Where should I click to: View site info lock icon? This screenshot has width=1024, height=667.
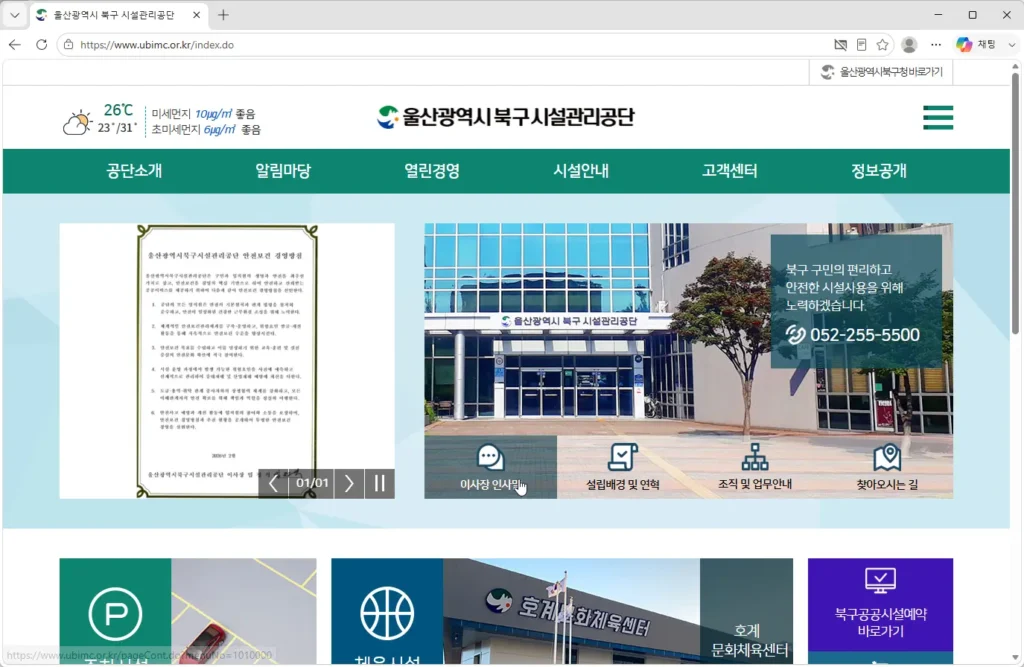69,44
